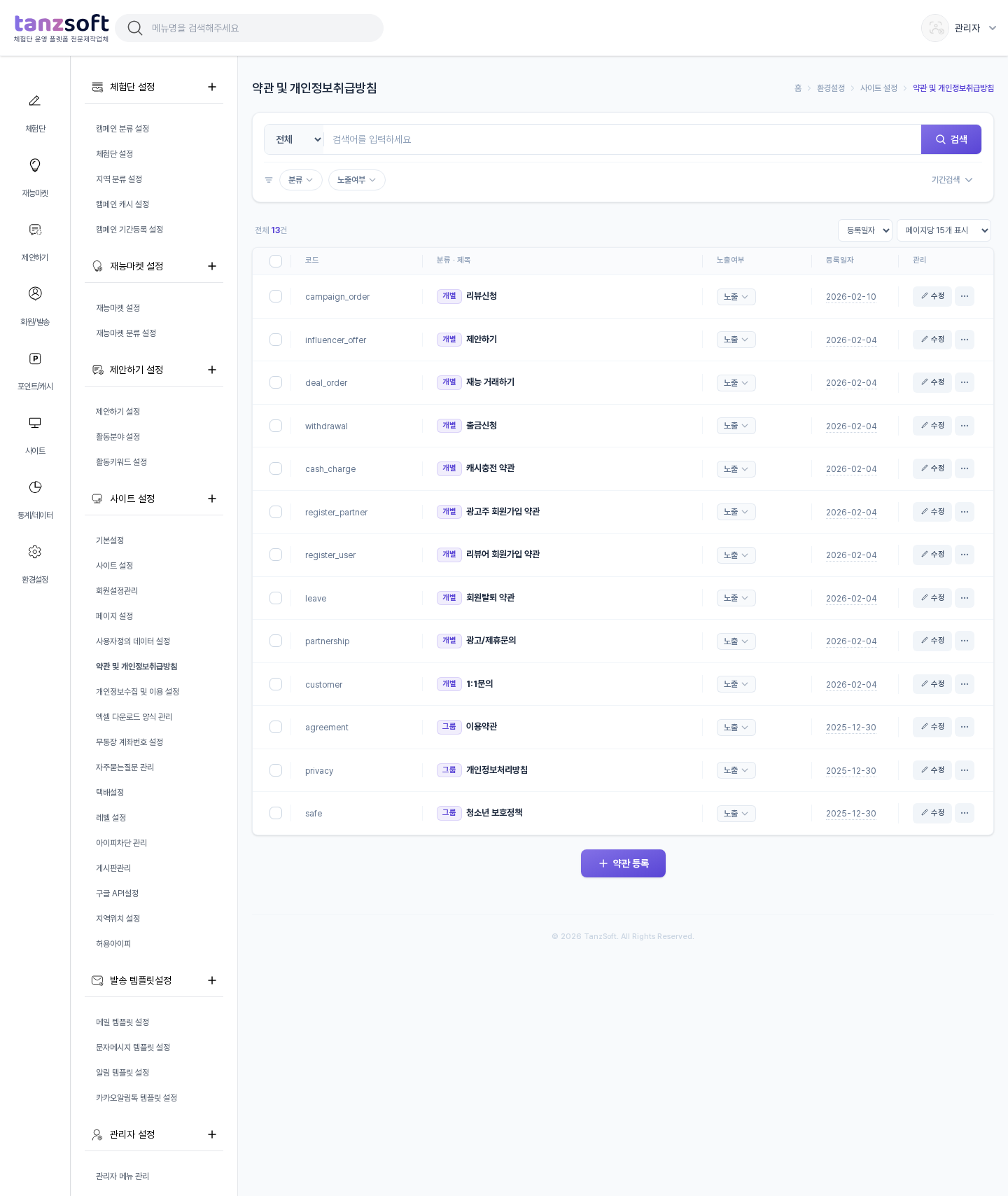Open the 포인트/캐시 P icon
1008x1196 pixels.
(x=35, y=359)
